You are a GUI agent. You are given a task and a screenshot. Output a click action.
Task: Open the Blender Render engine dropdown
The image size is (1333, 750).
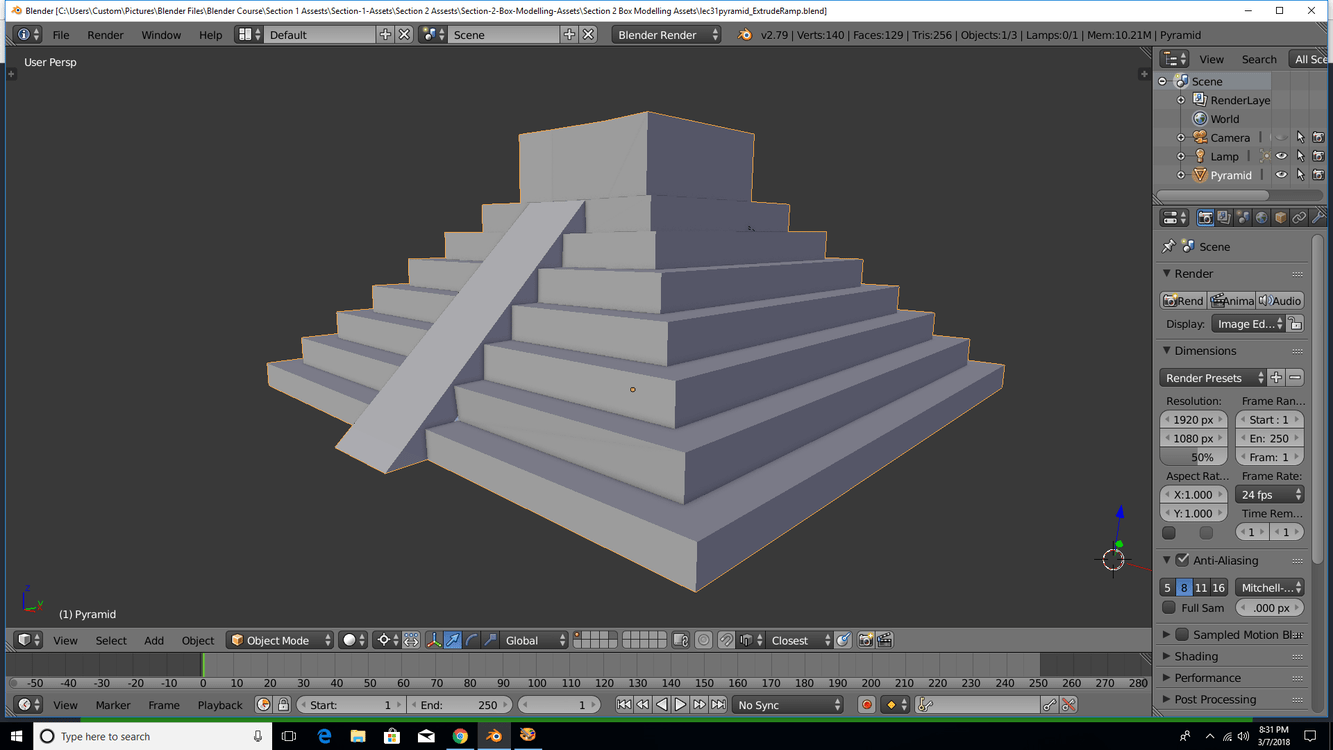click(666, 34)
